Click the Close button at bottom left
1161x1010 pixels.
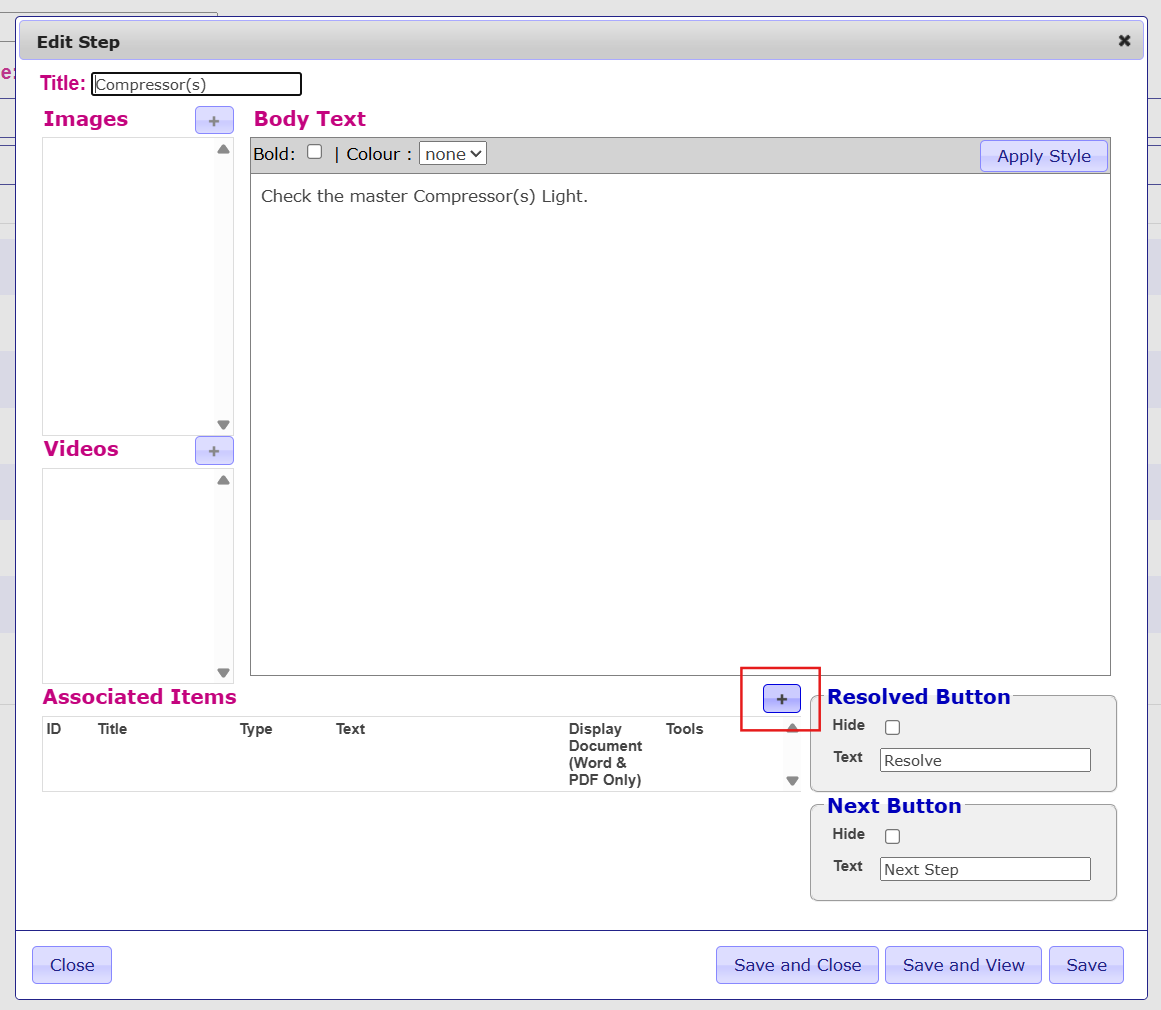coord(72,965)
